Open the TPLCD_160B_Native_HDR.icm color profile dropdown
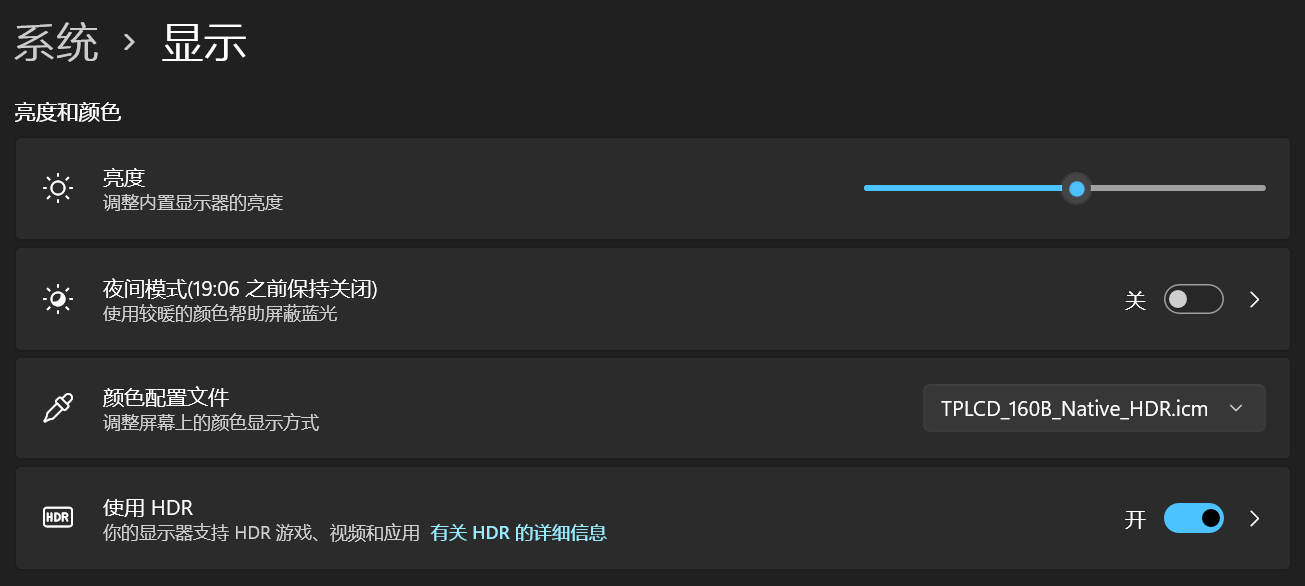This screenshot has width=1305, height=586. pyautogui.click(x=1094, y=408)
